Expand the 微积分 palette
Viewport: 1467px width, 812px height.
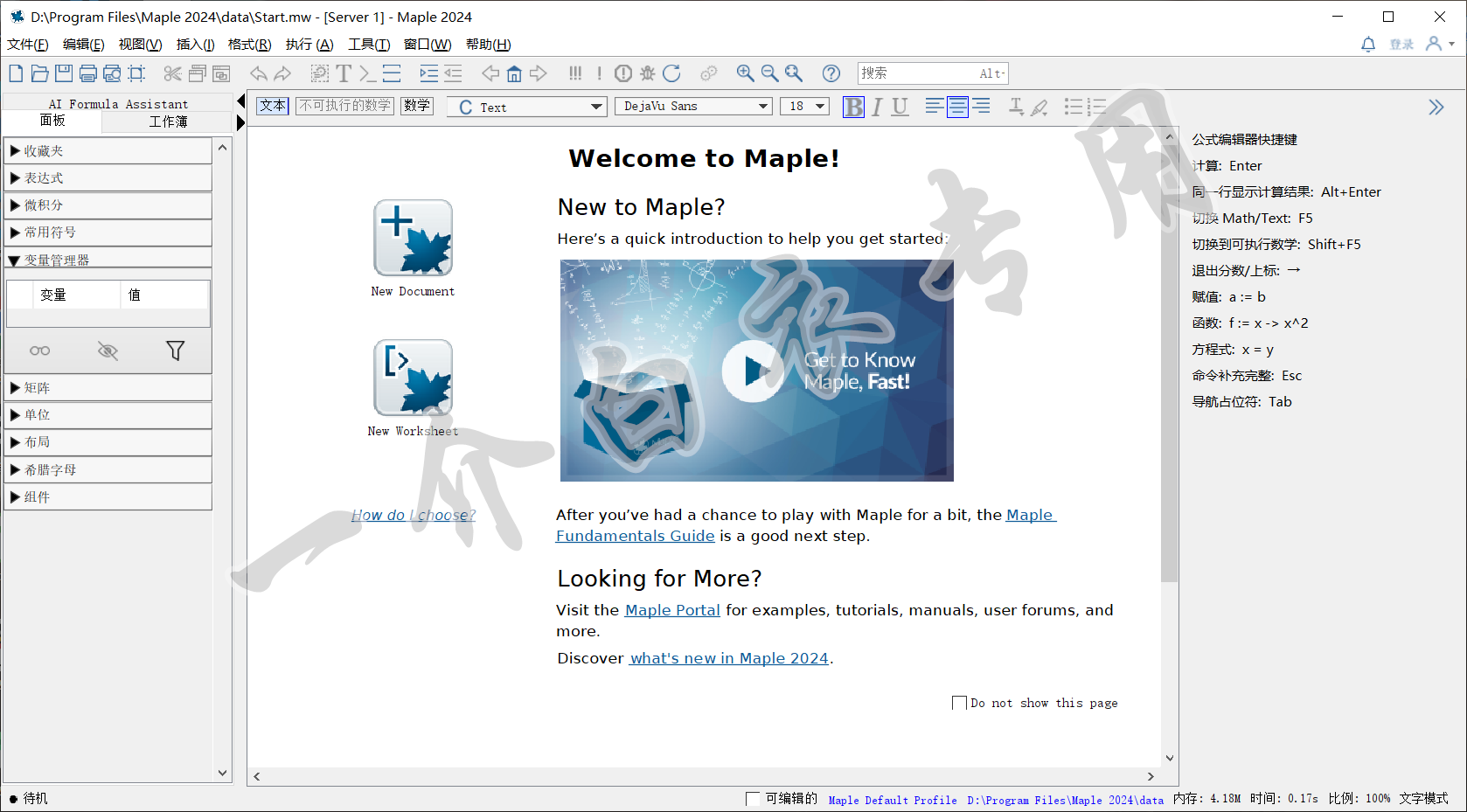pyautogui.click(x=108, y=205)
